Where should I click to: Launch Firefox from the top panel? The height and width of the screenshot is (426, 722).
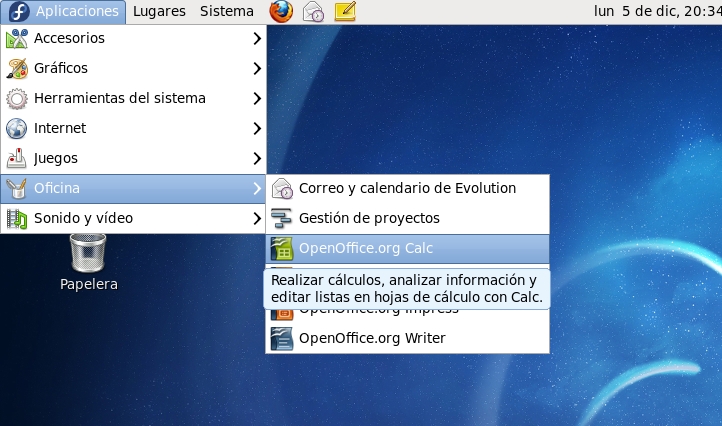point(281,12)
